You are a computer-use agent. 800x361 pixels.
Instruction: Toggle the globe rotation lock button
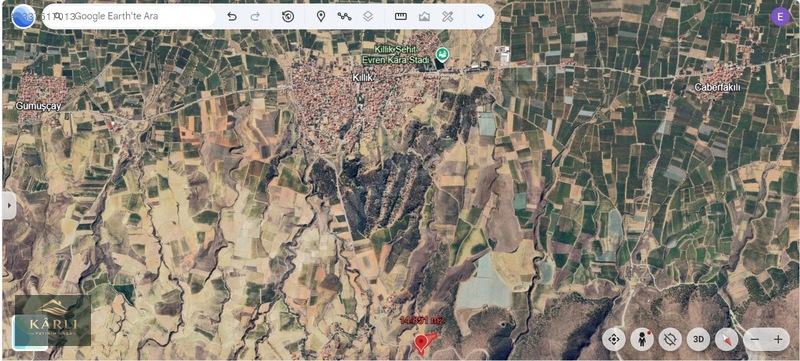tap(670, 339)
